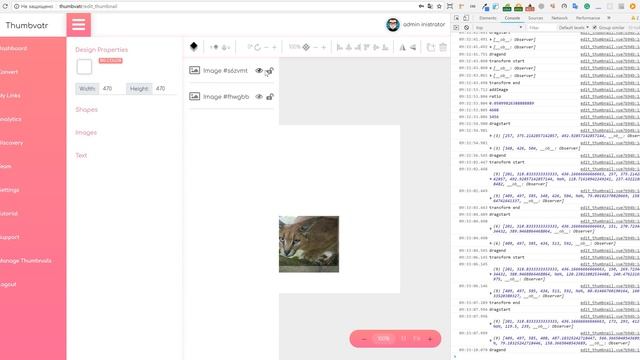Click the align left icon in toolbar
The height and width of the screenshot is (360, 640).
click(340, 47)
